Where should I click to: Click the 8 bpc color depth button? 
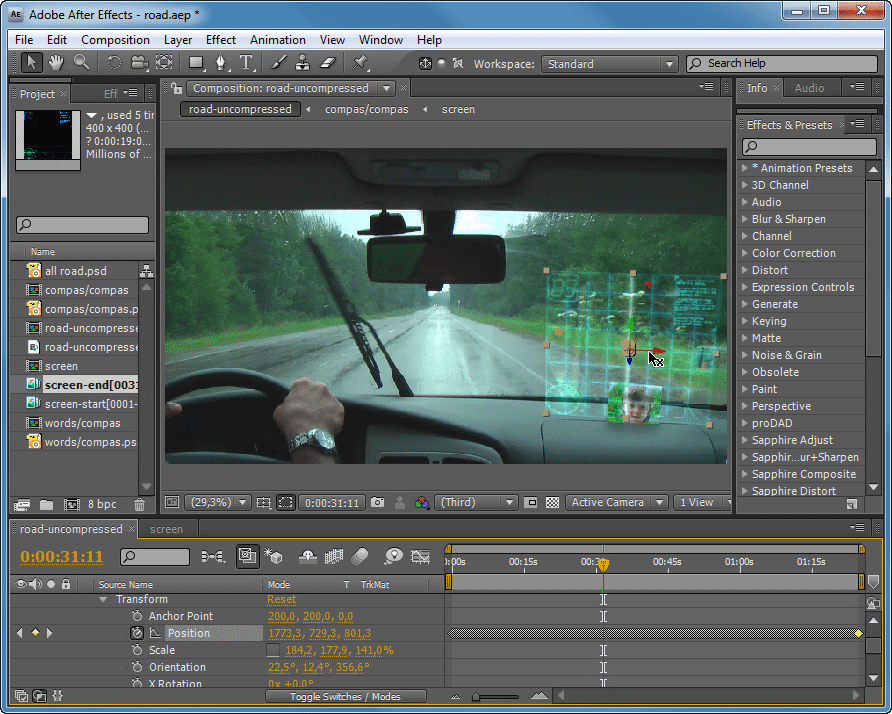(102, 504)
